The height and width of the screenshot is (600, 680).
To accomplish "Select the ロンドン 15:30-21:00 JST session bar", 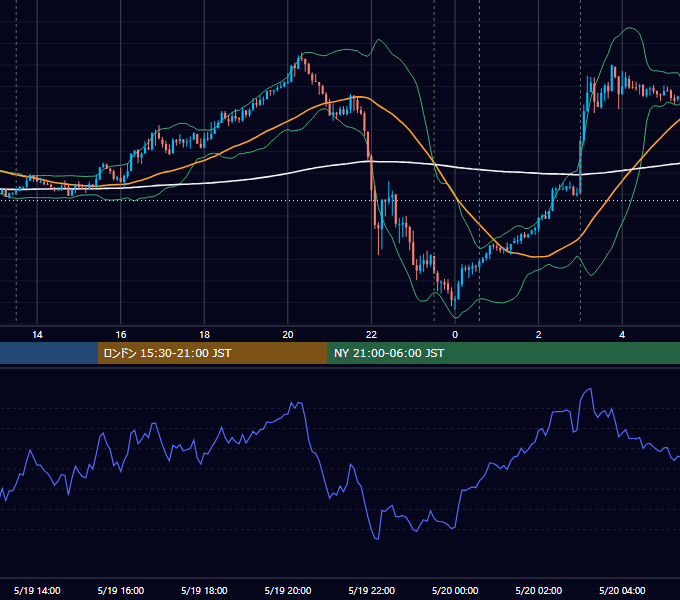I will coord(212,353).
